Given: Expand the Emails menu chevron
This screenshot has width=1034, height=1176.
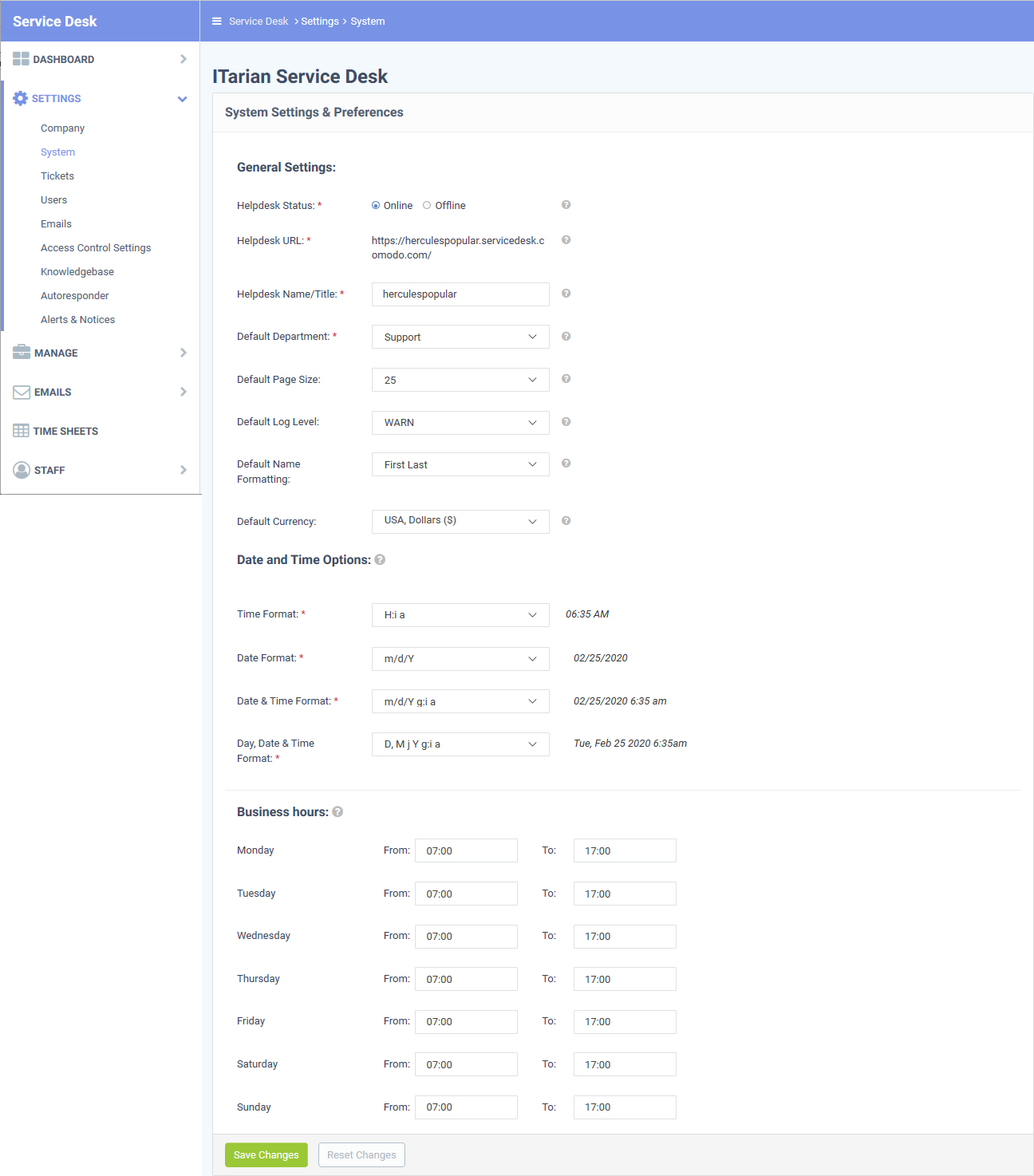Looking at the screenshot, I should [184, 392].
